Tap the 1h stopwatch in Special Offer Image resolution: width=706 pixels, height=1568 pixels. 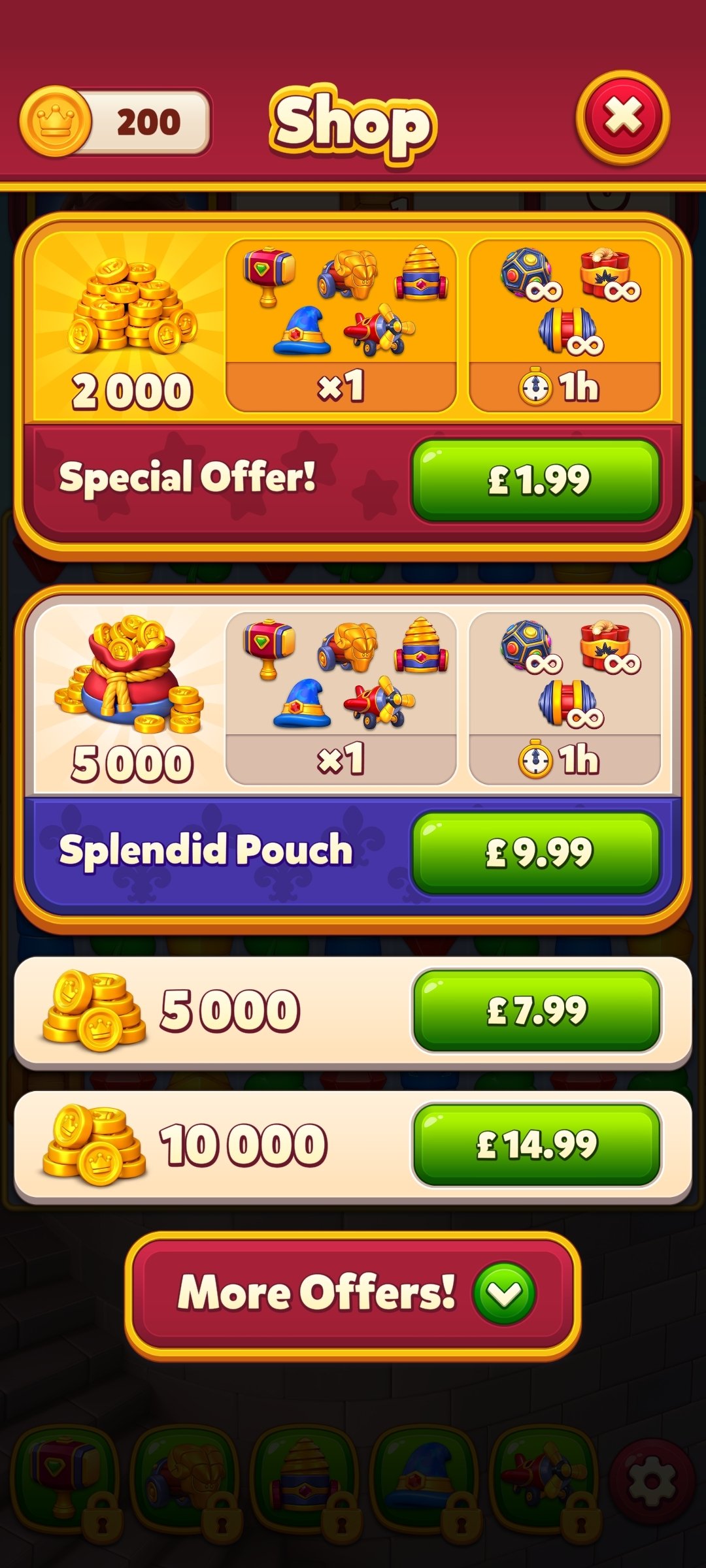535,387
